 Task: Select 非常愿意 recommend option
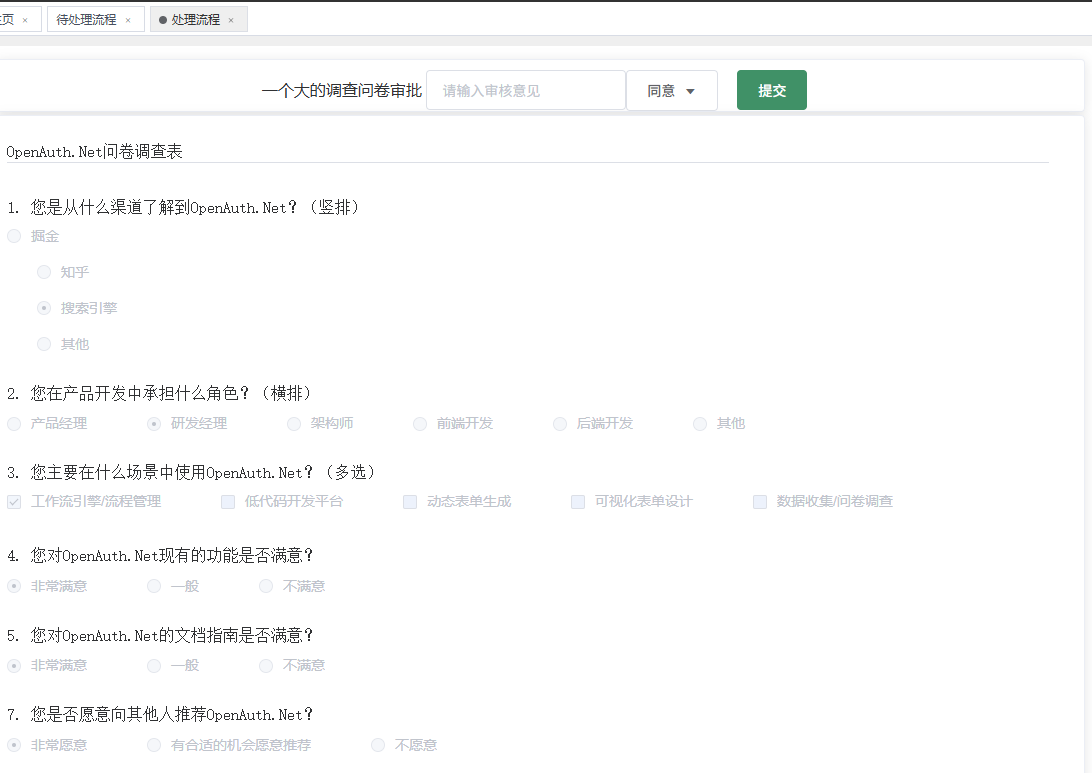point(14,745)
